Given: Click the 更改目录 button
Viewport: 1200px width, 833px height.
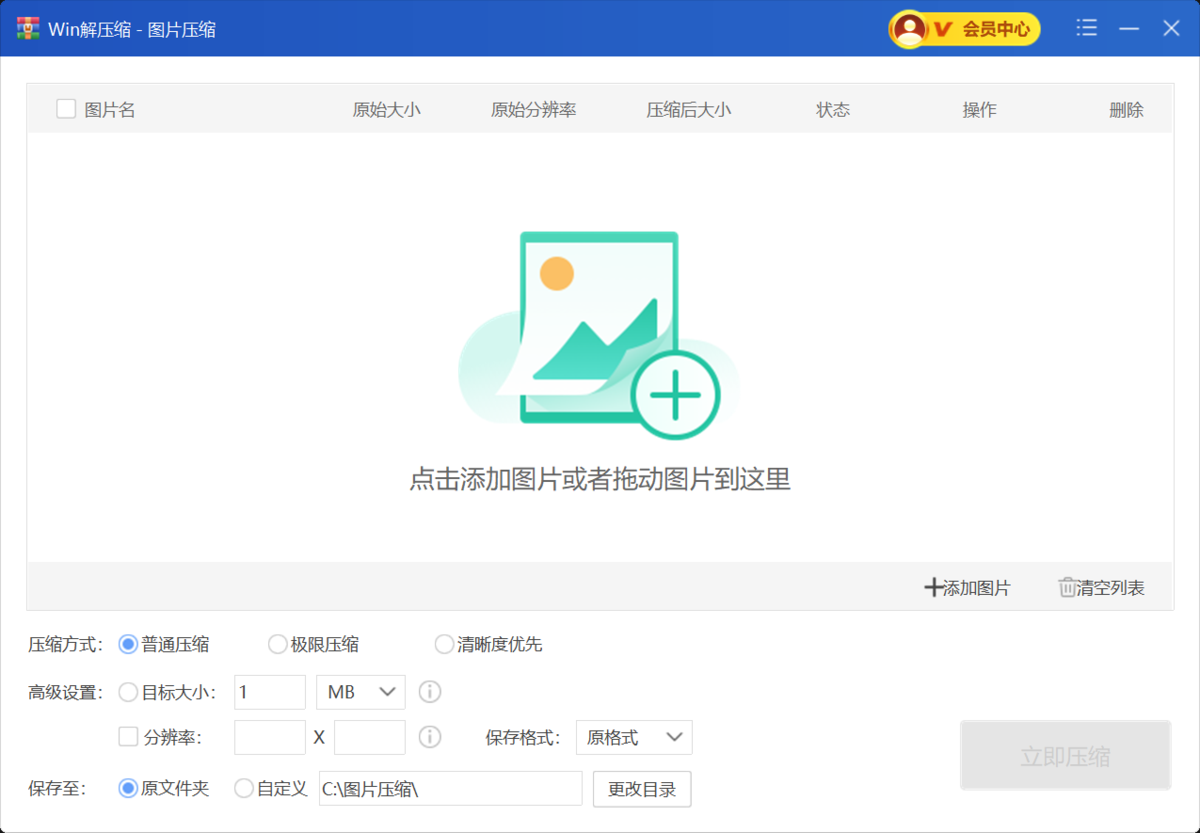Looking at the screenshot, I should [x=642, y=789].
